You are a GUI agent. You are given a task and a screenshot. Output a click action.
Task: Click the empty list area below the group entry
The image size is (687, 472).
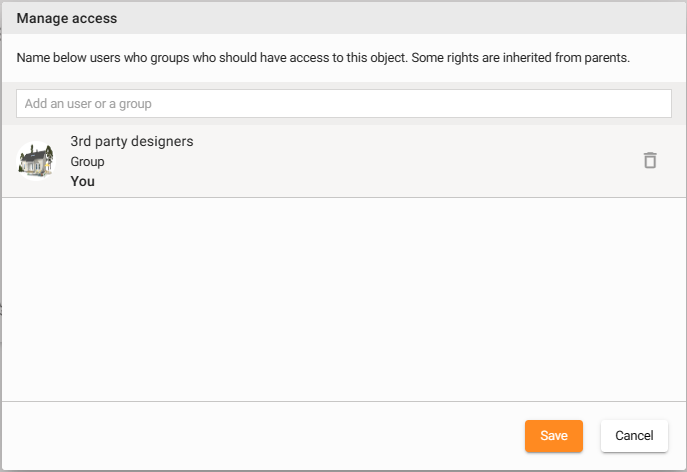[x=343, y=298]
